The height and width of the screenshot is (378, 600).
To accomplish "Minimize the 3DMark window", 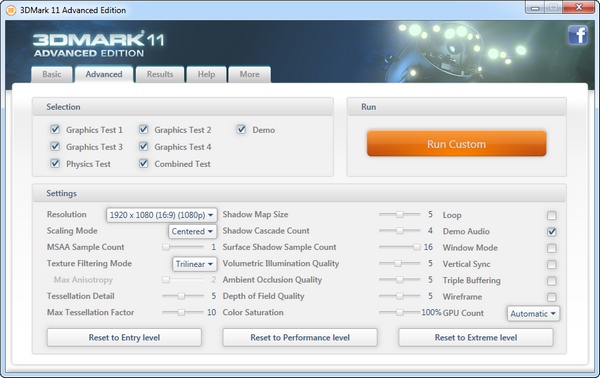I will (535, 7).
